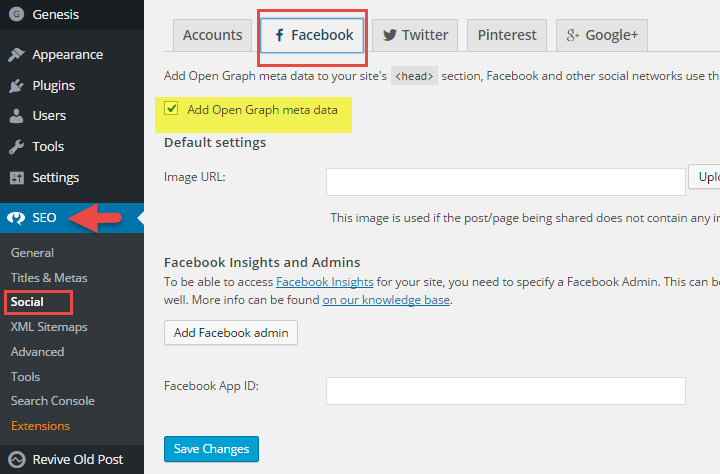
Task: Click the Tools wrench icon
Action: coord(17,147)
